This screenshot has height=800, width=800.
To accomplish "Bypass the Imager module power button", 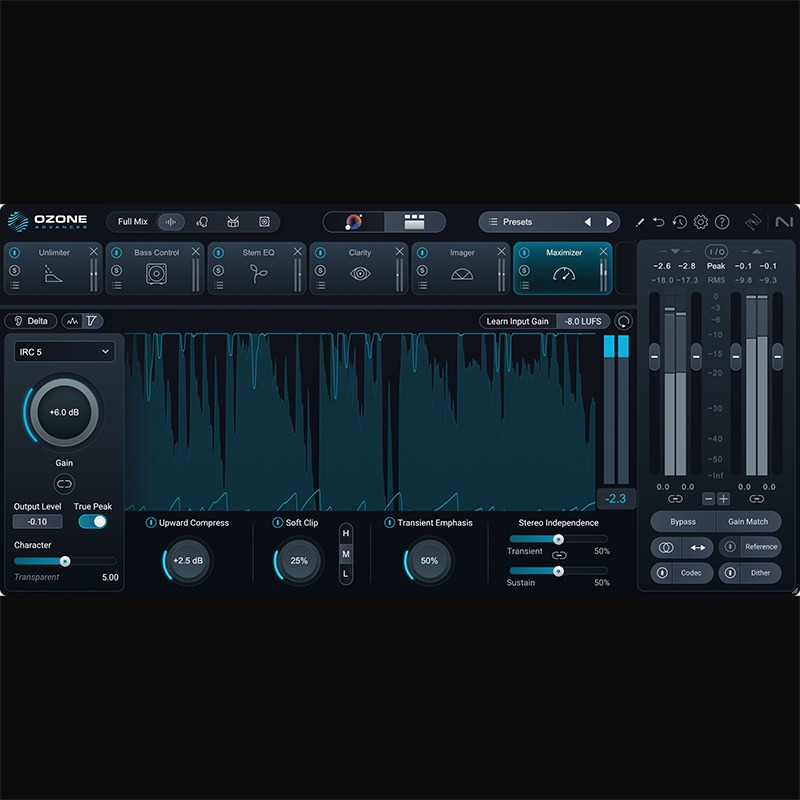I will (422, 253).
